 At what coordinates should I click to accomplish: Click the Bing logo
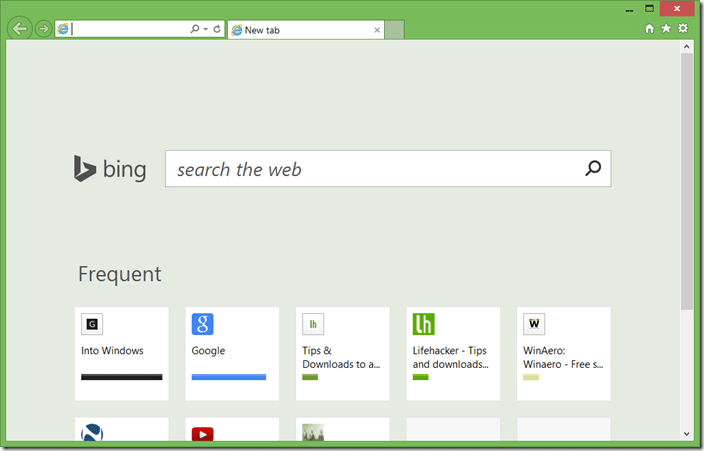point(110,169)
